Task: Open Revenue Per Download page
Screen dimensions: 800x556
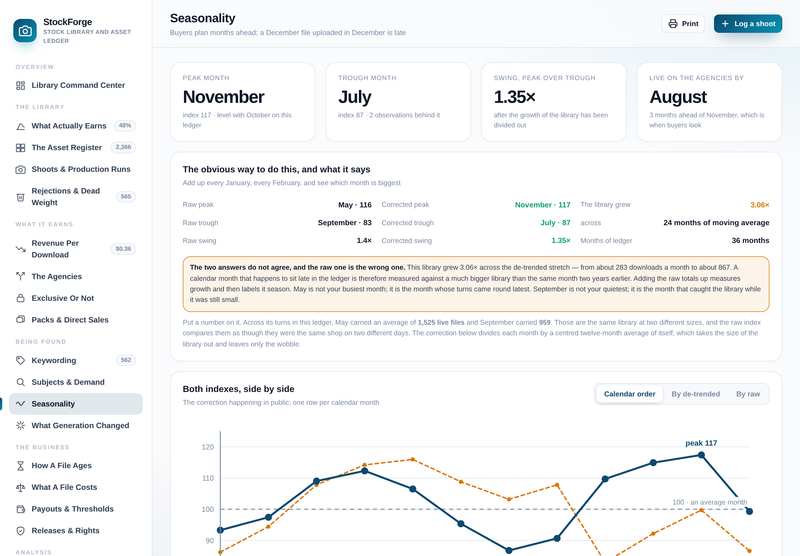Action: click(x=76, y=249)
